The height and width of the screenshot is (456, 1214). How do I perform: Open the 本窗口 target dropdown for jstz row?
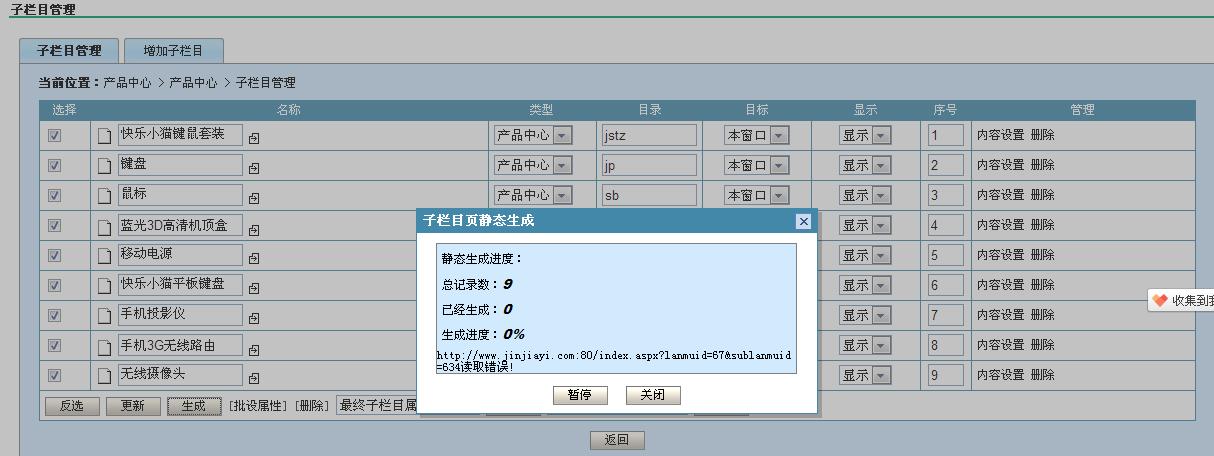click(x=779, y=135)
